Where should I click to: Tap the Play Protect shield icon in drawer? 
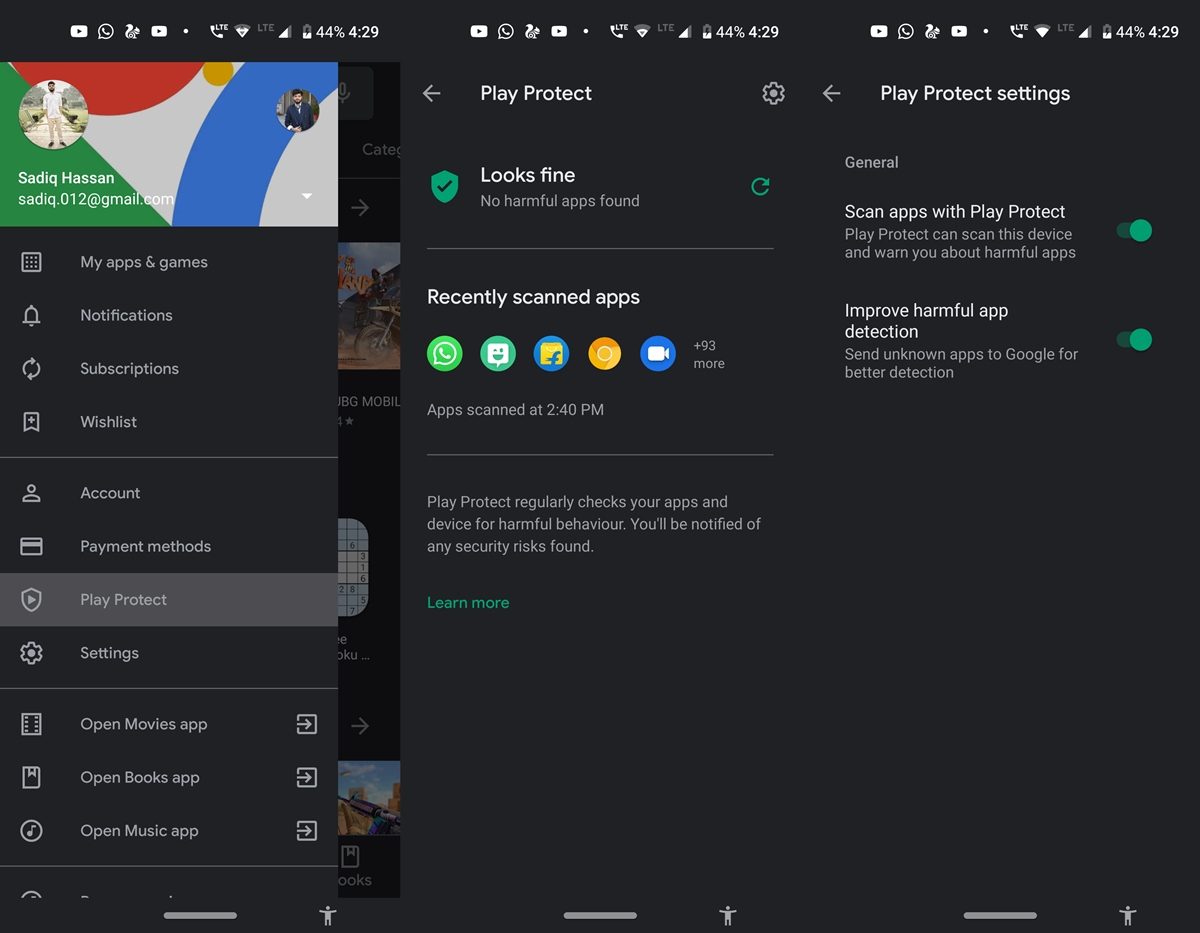[x=31, y=599]
